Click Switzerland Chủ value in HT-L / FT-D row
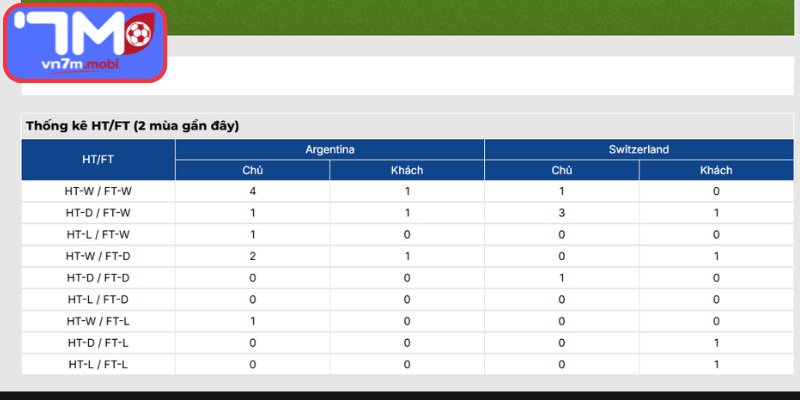 click(562, 299)
